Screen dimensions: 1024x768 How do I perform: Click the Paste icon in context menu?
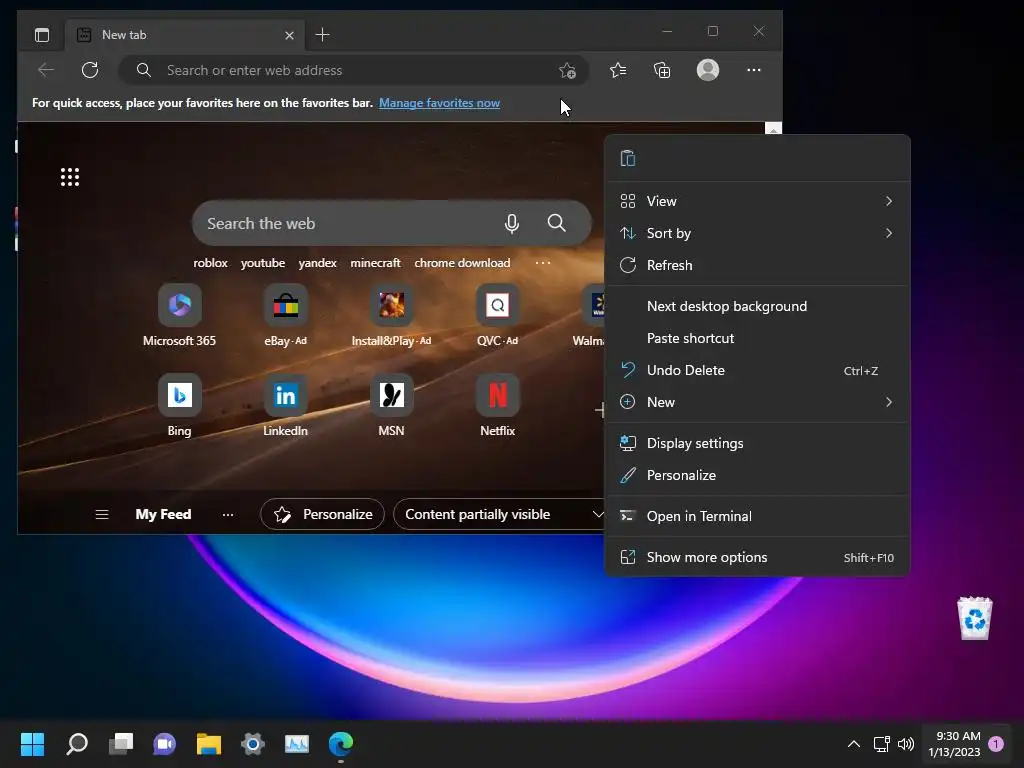coord(628,159)
